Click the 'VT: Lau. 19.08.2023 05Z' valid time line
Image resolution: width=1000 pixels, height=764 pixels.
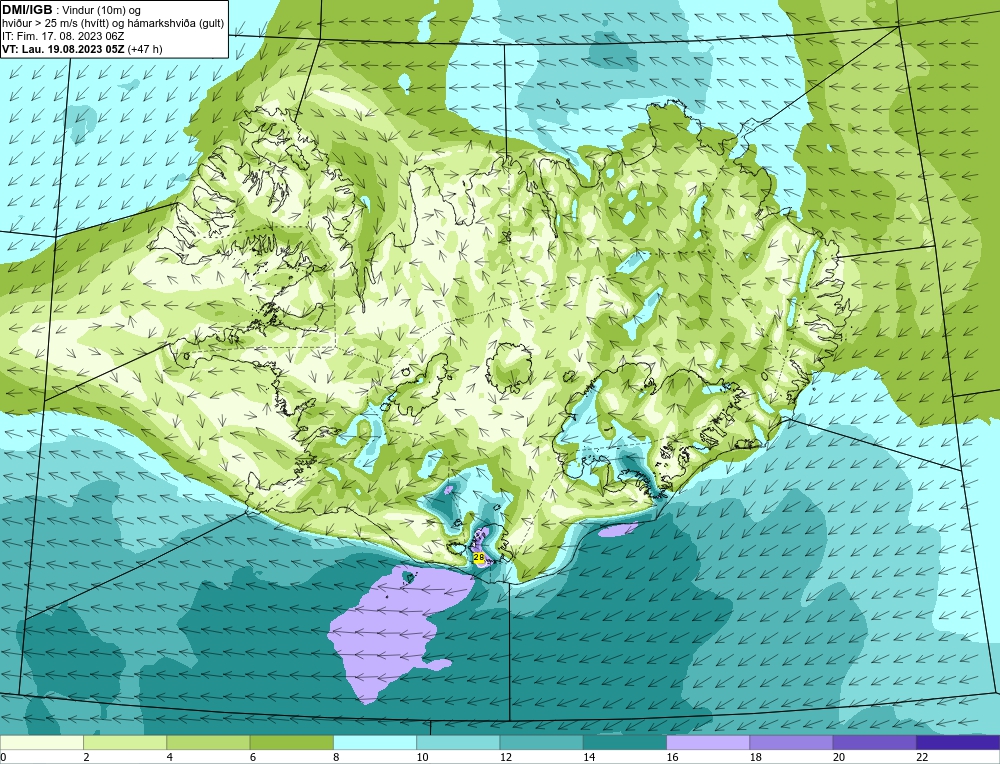[64, 49]
